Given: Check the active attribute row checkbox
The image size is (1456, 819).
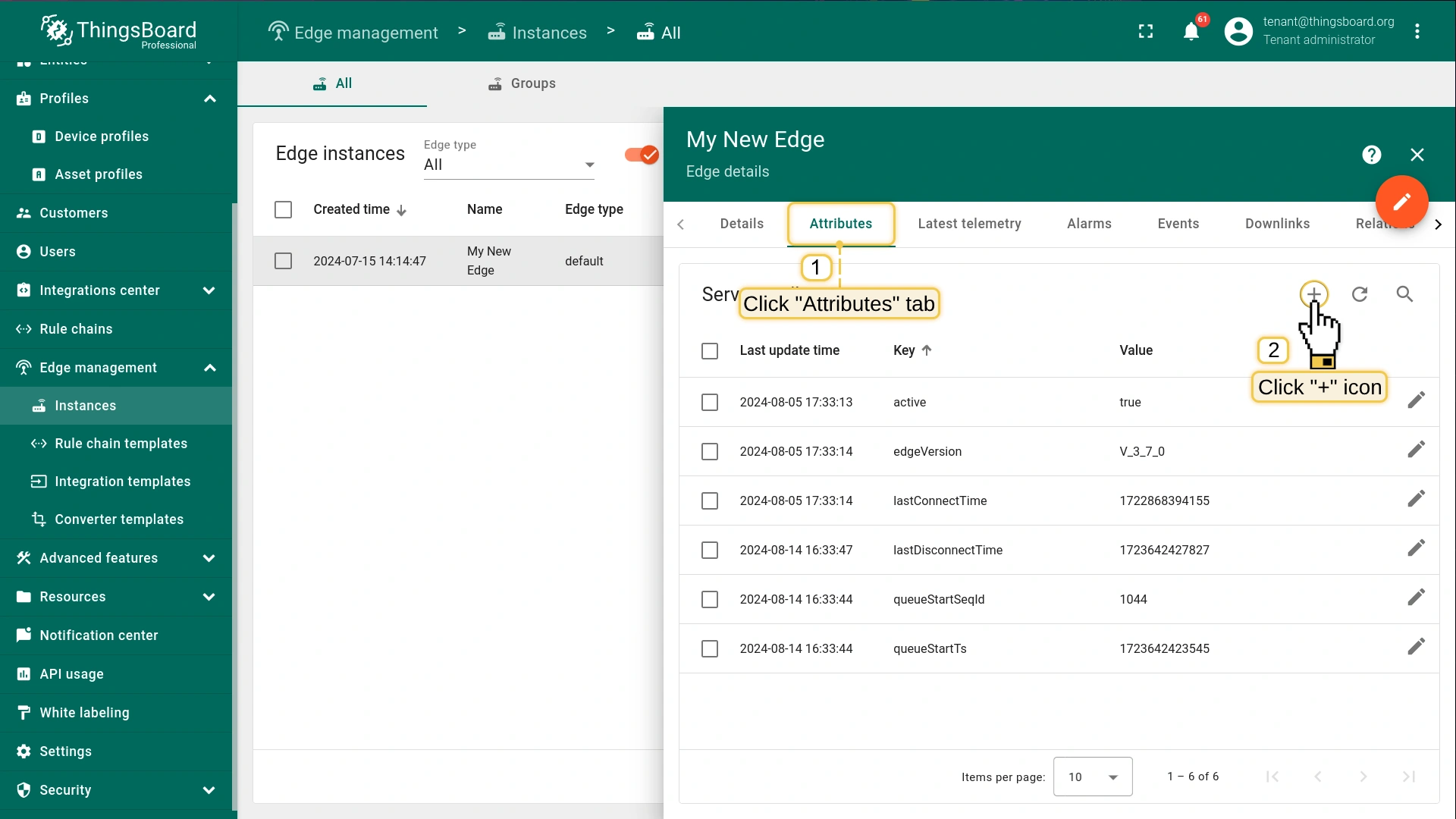Looking at the screenshot, I should tap(710, 402).
